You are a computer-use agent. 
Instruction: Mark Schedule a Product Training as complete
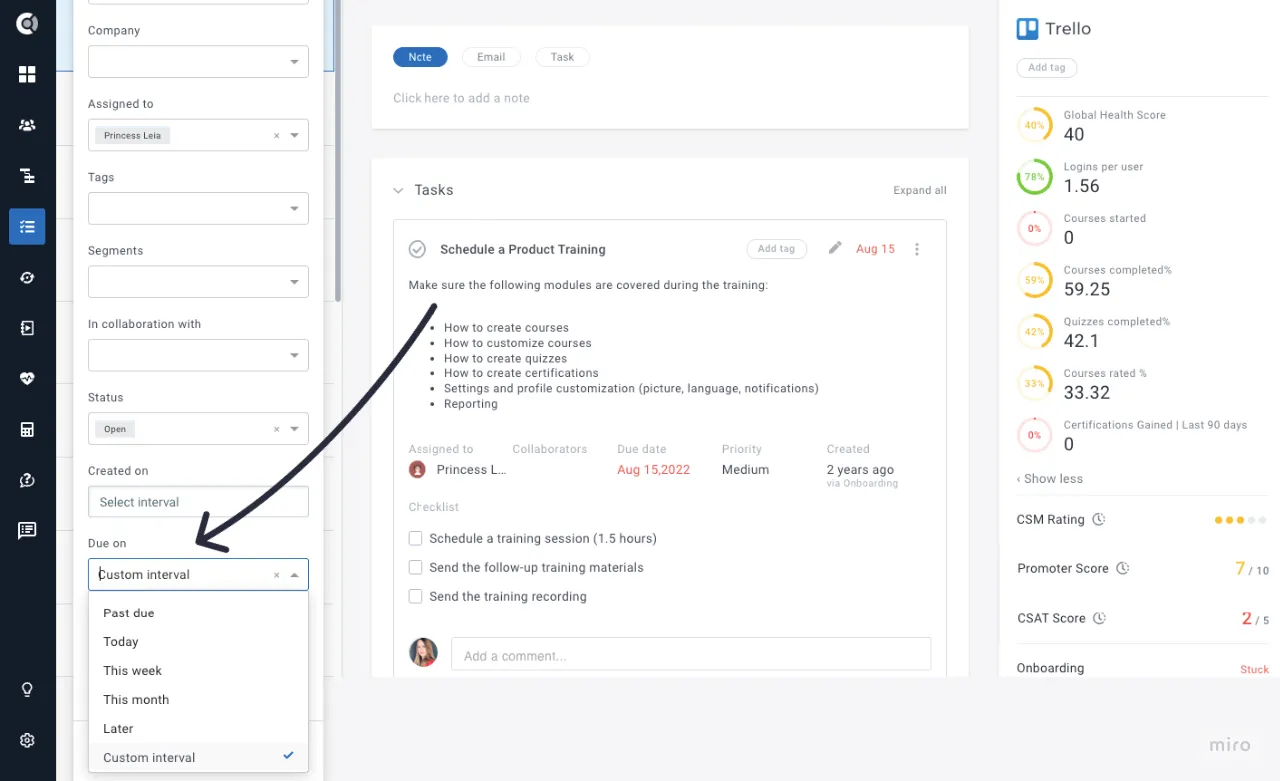point(418,249)
